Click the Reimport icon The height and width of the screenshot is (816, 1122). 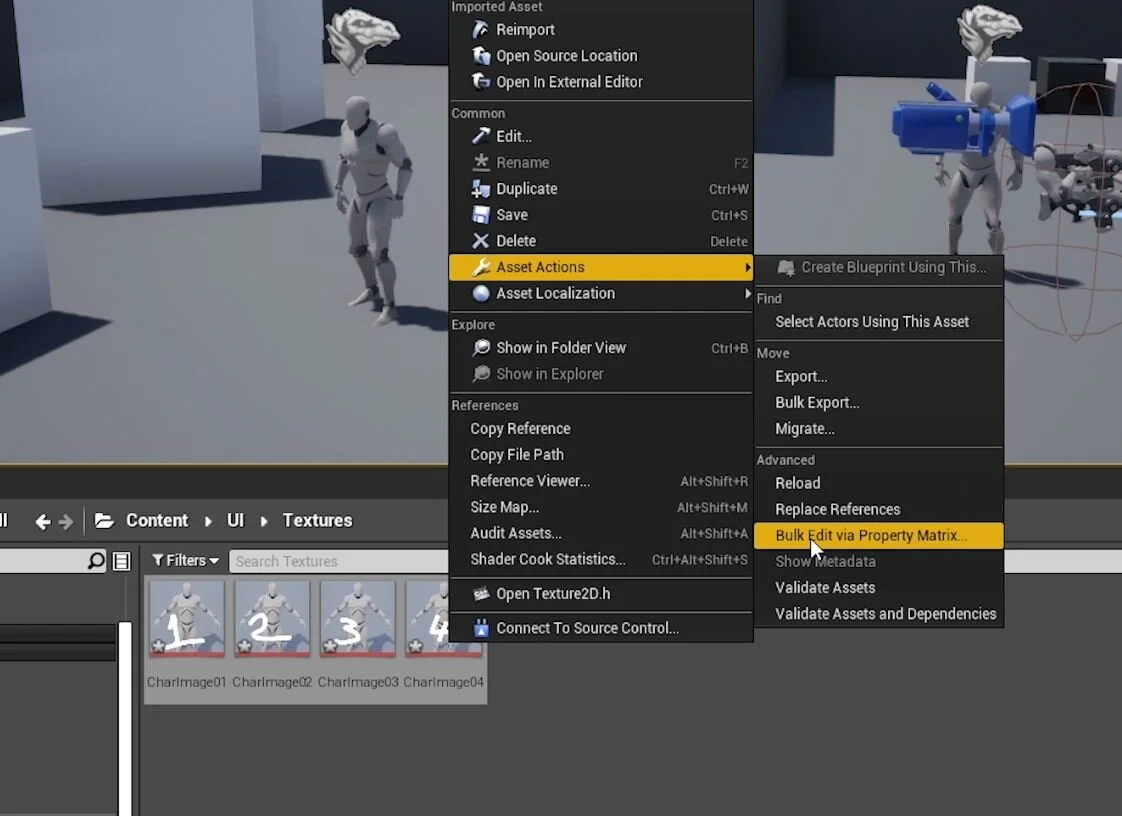click(482, 30)
